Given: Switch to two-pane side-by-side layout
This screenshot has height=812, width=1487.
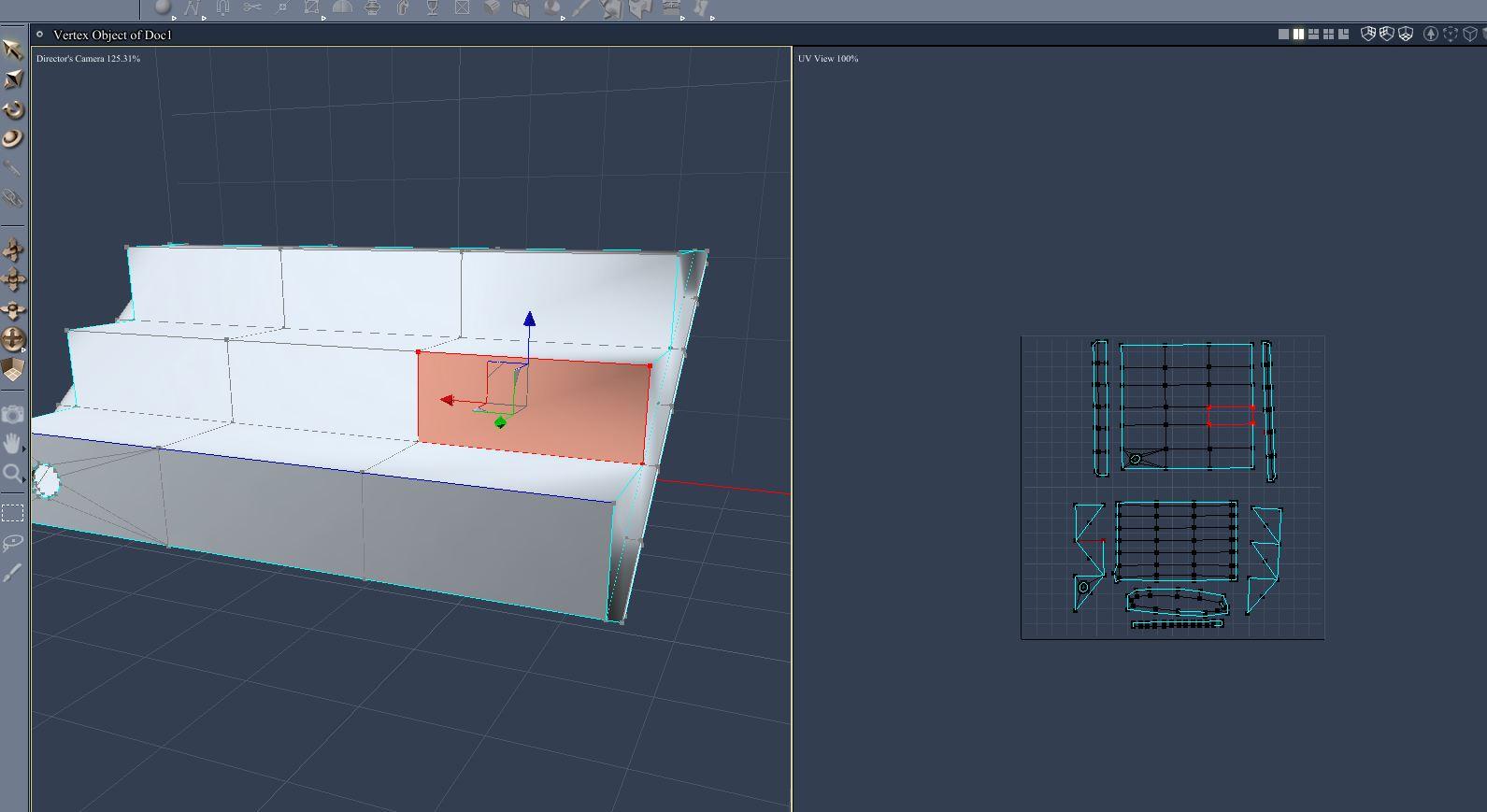Looking at the screenshot, I should pyautogui.click(x=1298, y=34).
